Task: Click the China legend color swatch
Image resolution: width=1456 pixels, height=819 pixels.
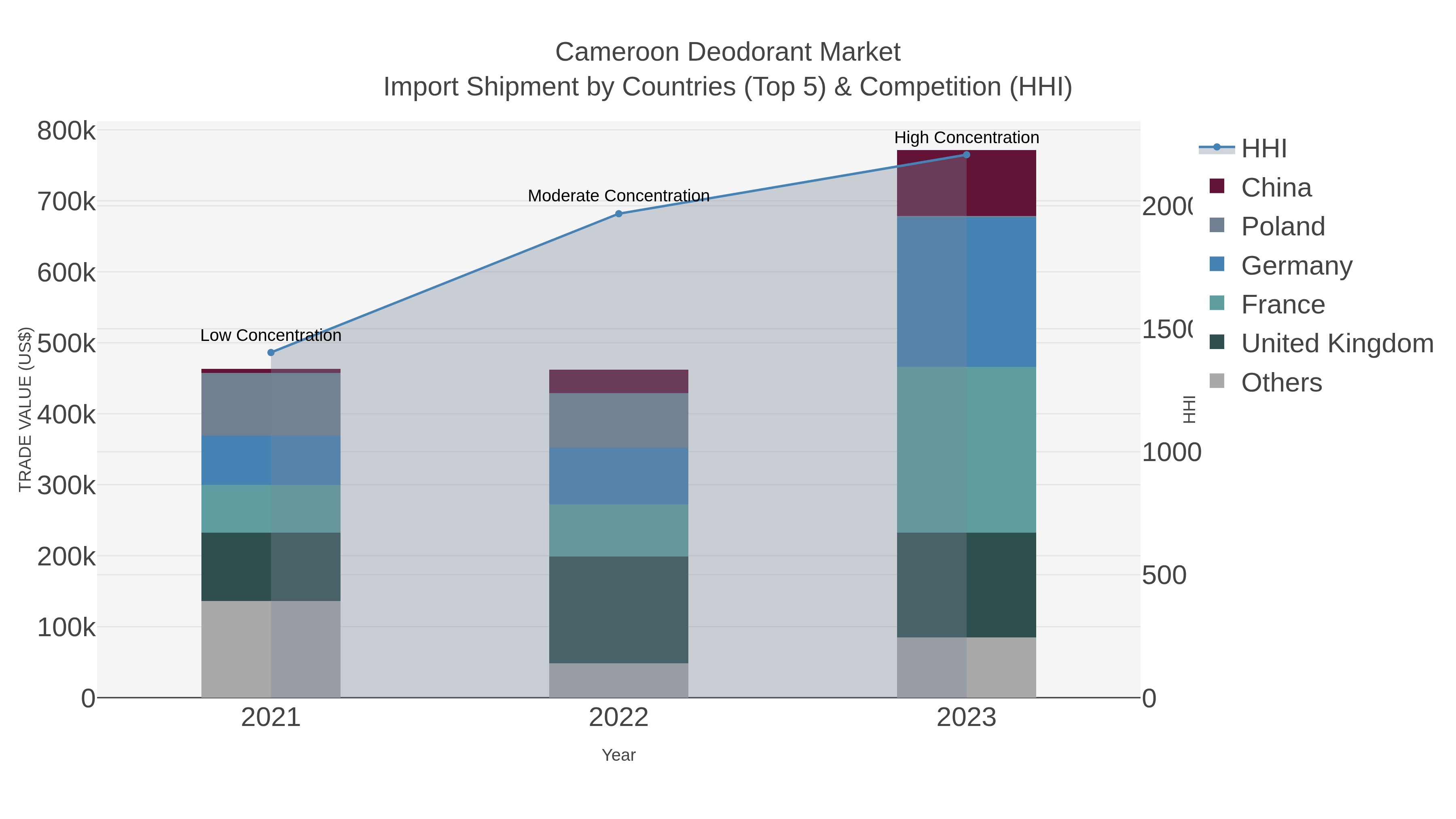Action: pos(1217,186)
